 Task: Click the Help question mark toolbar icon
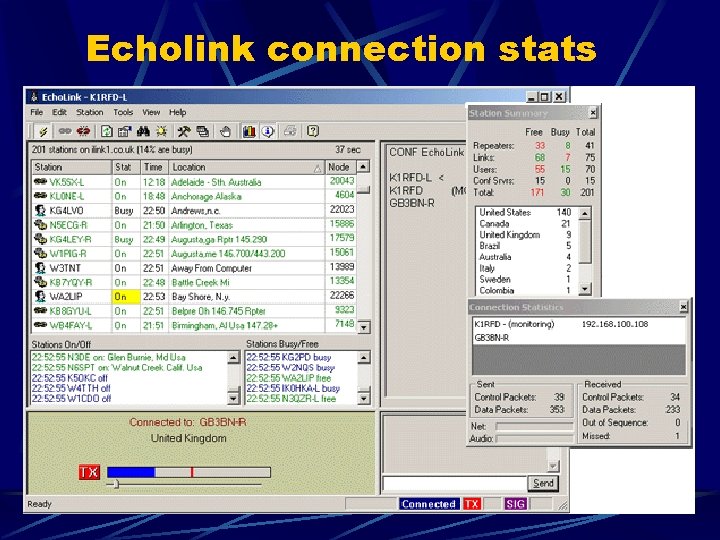[313, 132]
